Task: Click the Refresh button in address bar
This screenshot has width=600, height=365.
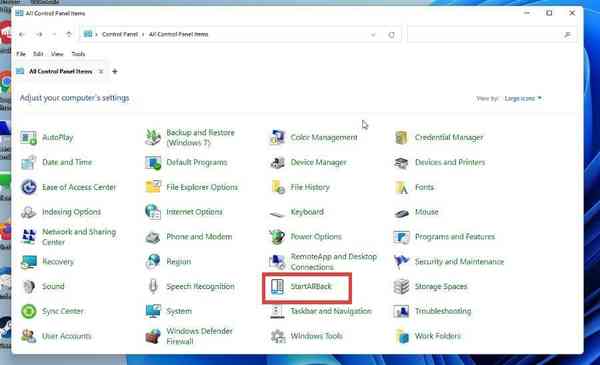Action: (x=391, y=35)
